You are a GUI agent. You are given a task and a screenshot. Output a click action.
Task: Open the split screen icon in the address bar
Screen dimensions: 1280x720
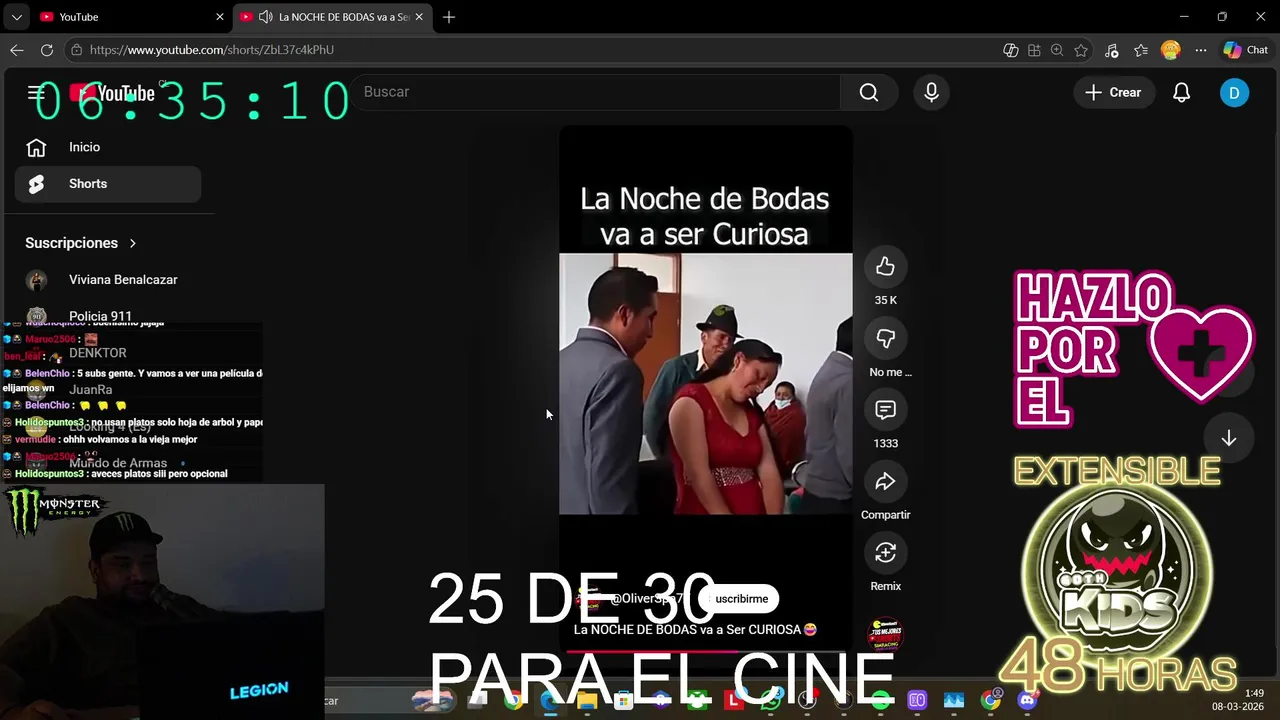(1011, 50)
